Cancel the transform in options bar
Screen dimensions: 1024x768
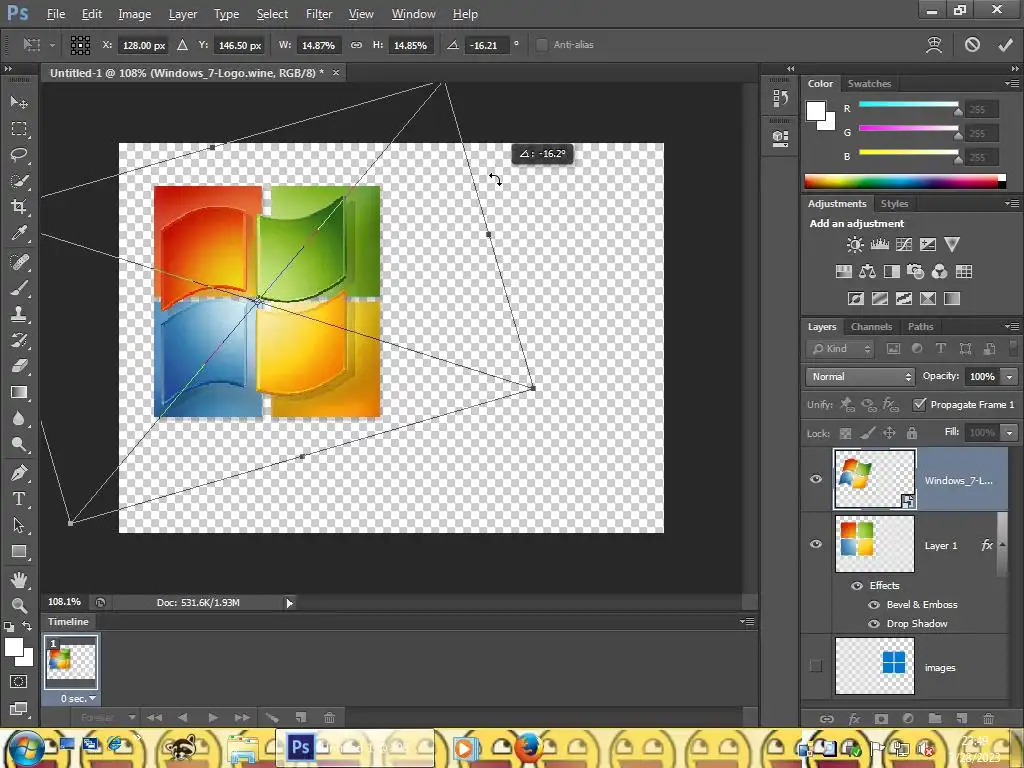(x=972, y=44)
